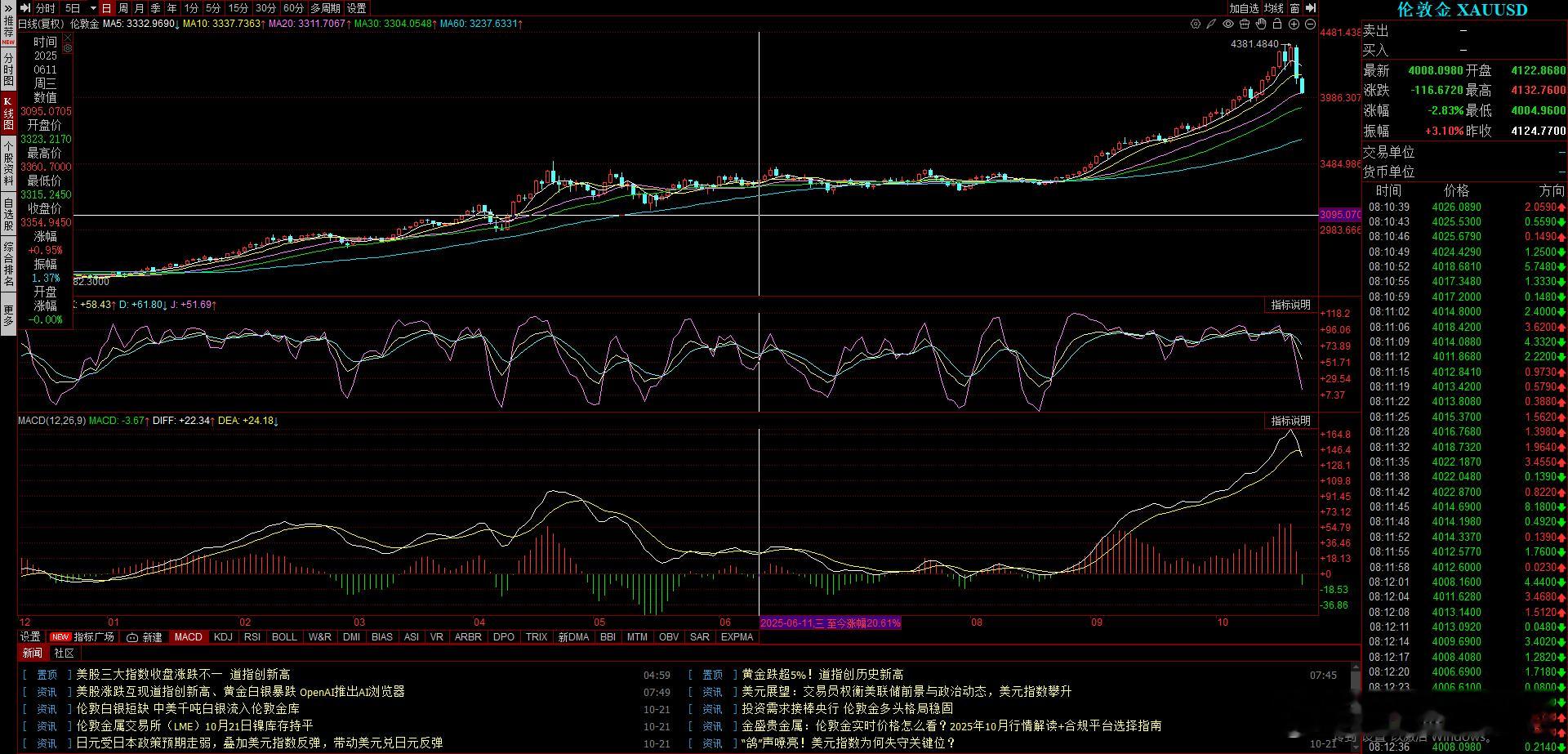The height and width of the screenshot is (754, 1568).
Task: Select the 月 monthly period
Action: (x=139, y=8)
